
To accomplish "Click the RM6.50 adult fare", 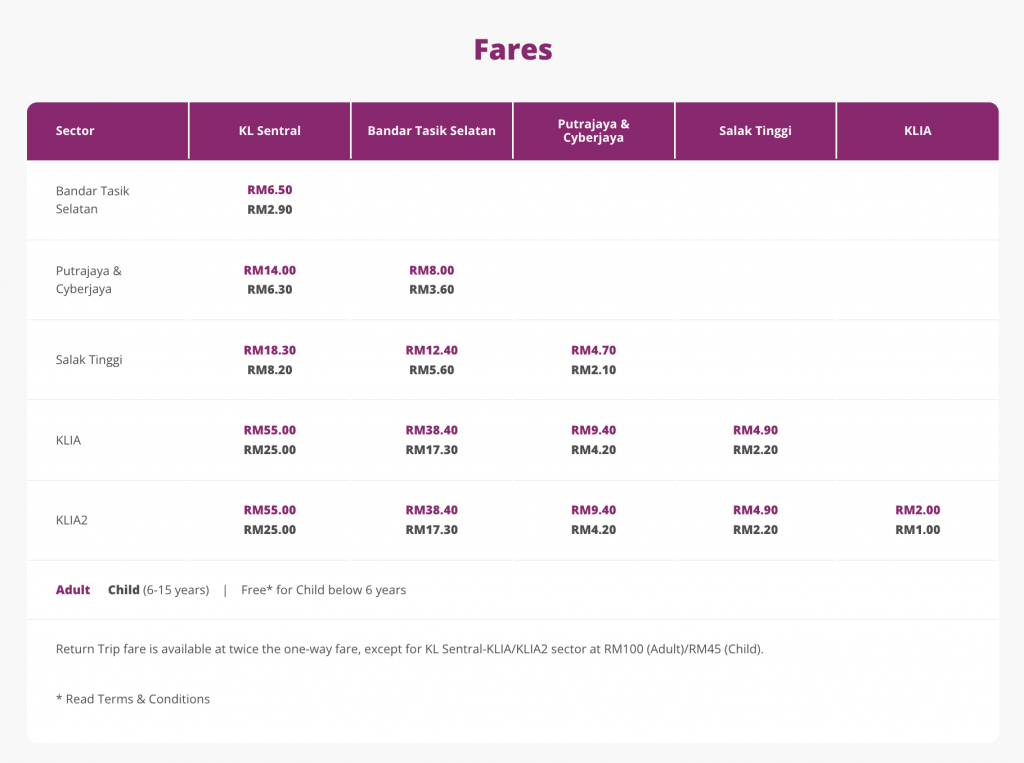I will 269,190.
